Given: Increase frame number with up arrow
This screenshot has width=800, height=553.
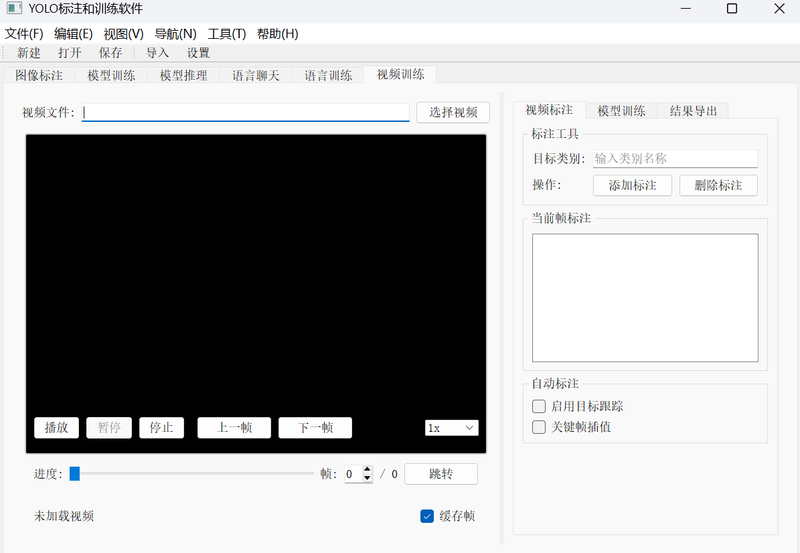Looking at the screenshot, I should (367, 469).
